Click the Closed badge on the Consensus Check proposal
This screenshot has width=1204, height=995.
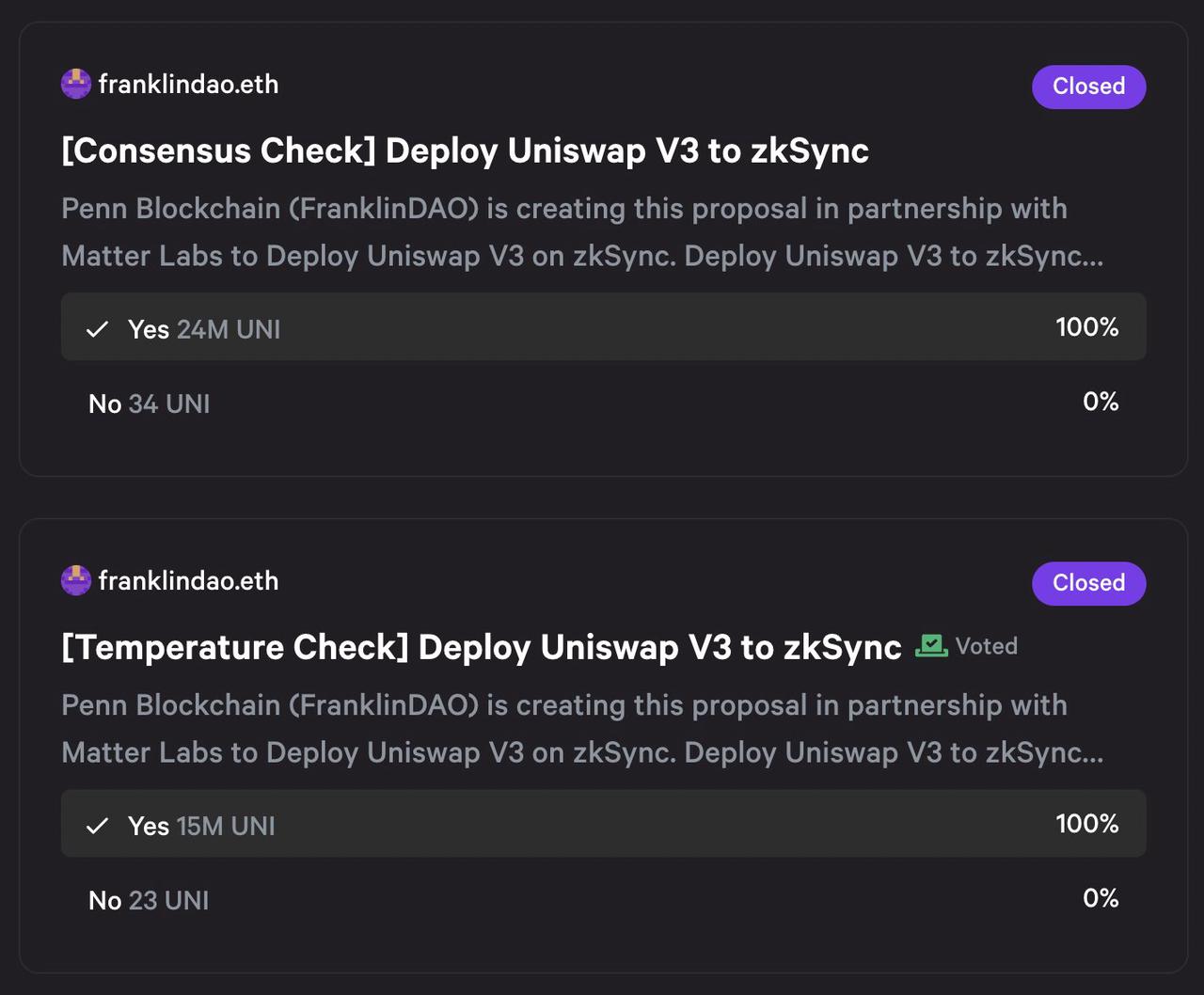(x=1088, y=86)
